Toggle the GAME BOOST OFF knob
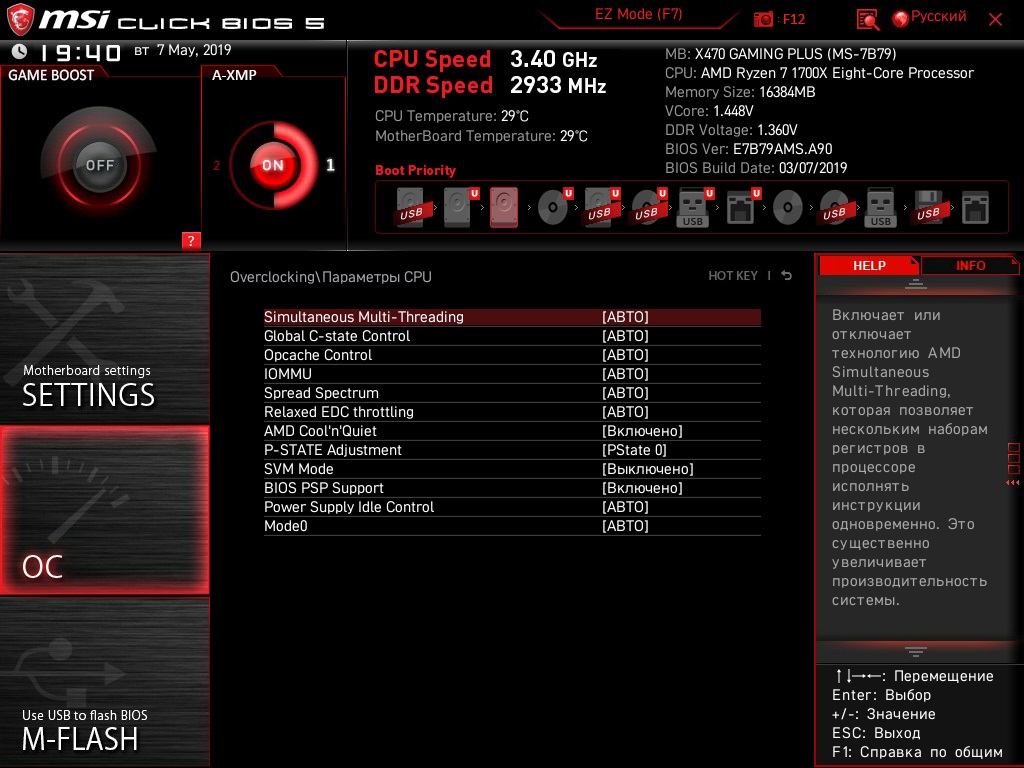This screenshot has width=1024, height=768. point(99,165)
